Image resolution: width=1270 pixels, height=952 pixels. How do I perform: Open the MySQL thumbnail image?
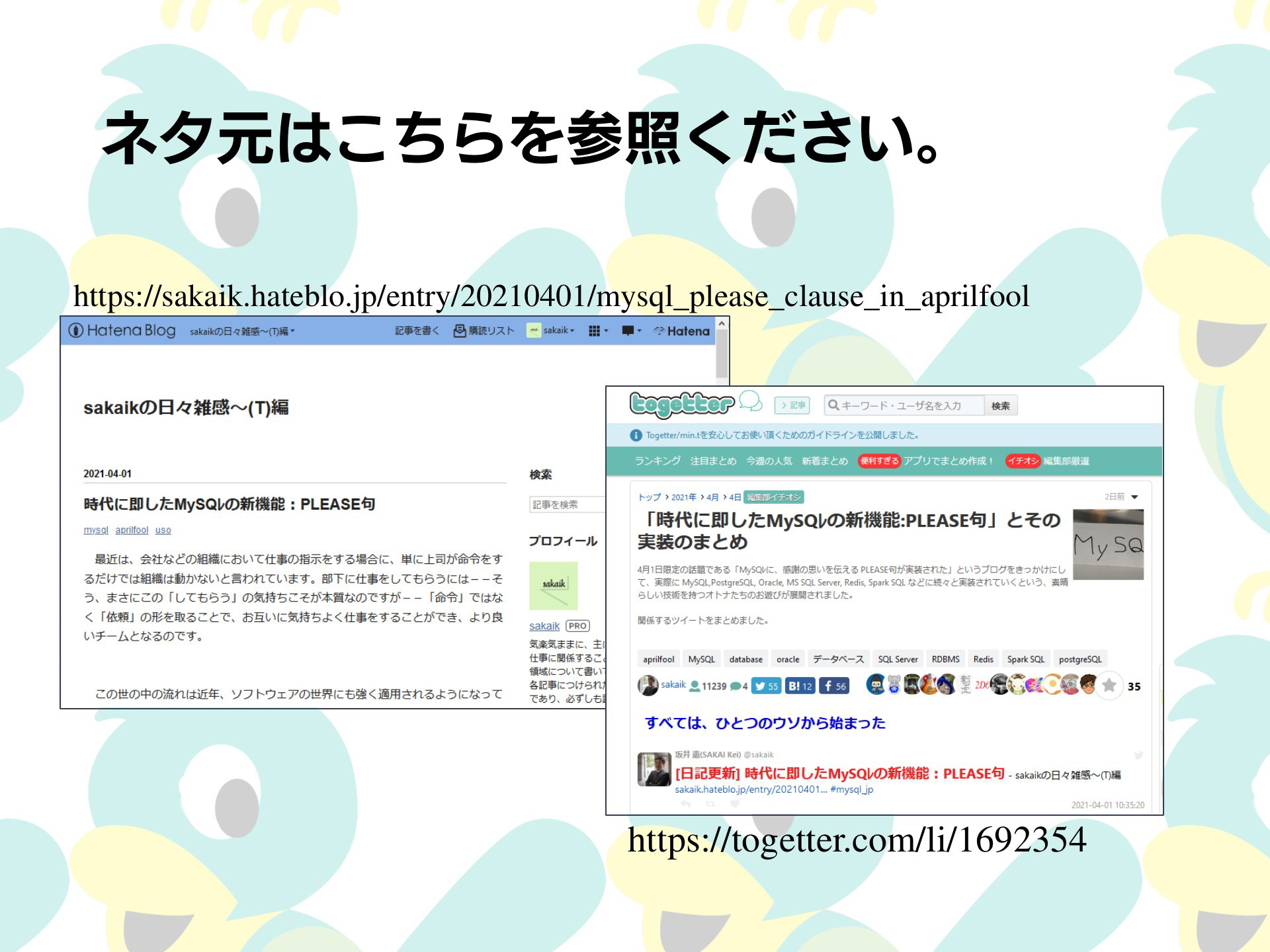pos(1108,544)
